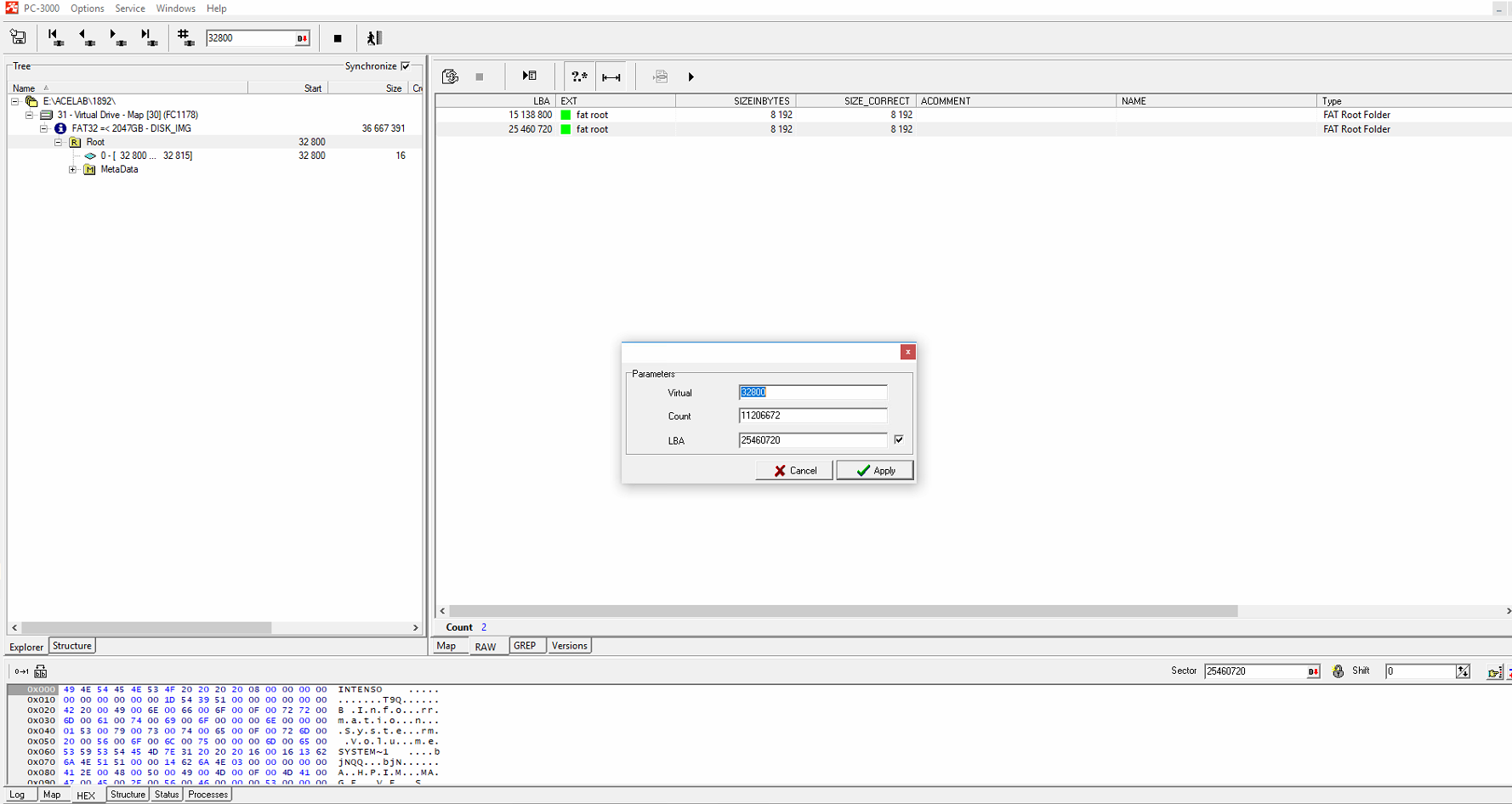
Task: Click the exit running-man toolbar icon
Action: click(x=374, y=38)
